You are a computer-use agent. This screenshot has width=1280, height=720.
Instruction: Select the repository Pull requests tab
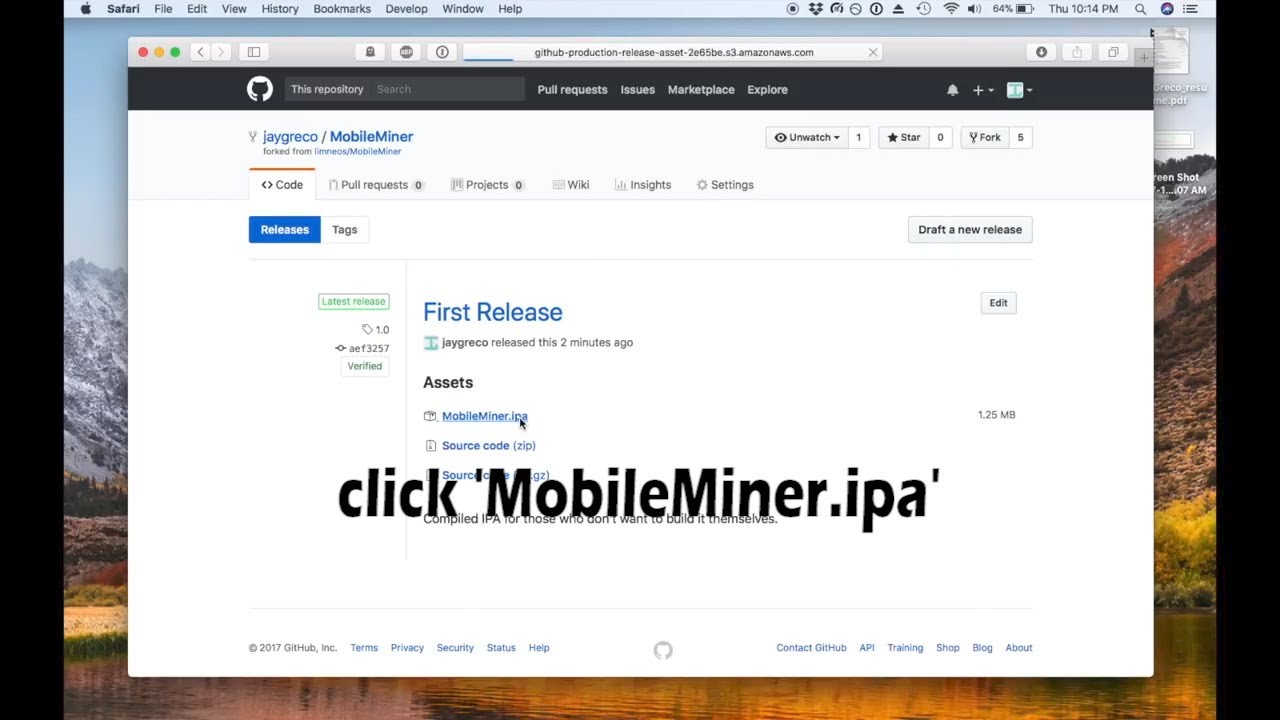tap(376, 185)
